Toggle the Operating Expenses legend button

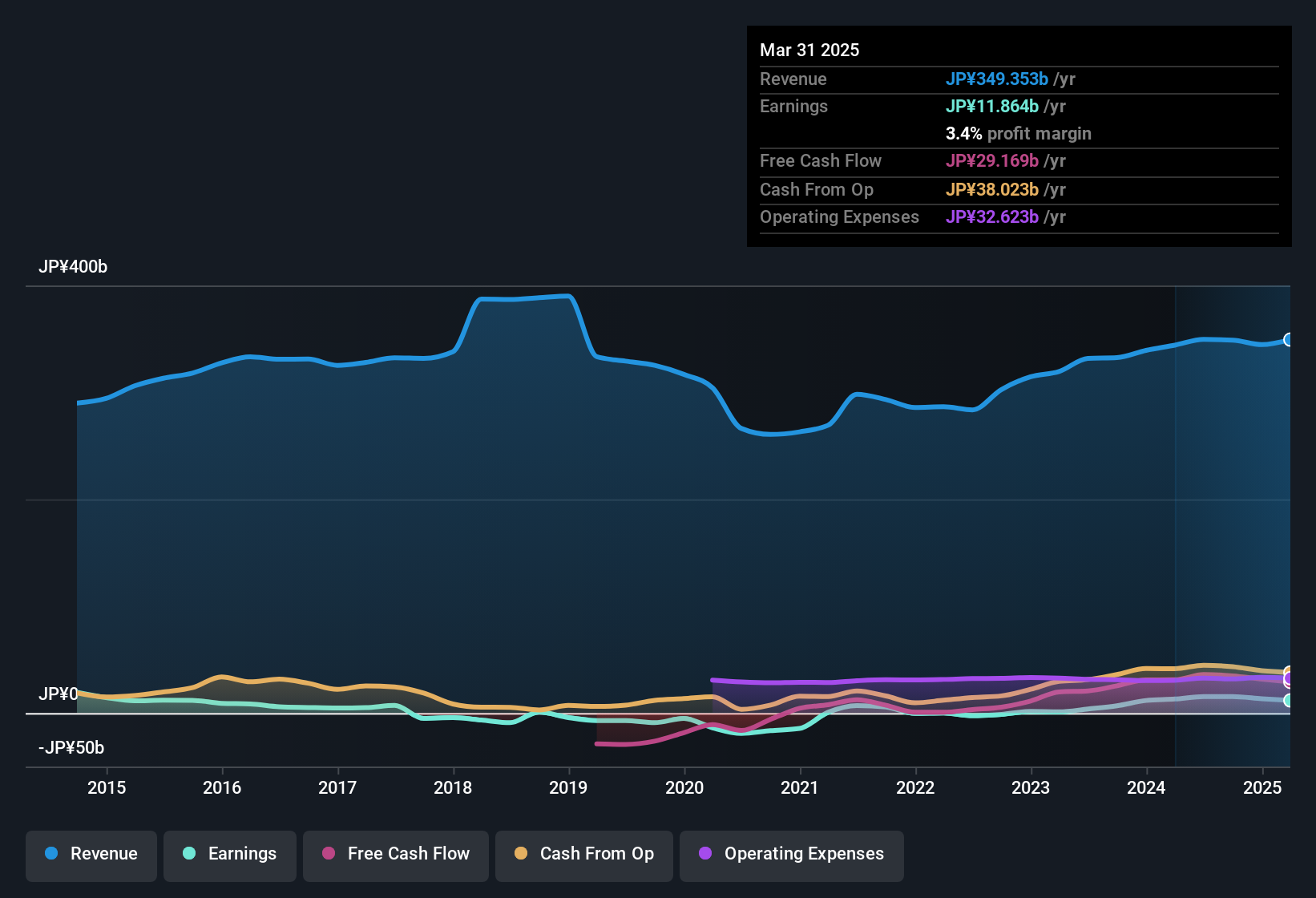792,856
